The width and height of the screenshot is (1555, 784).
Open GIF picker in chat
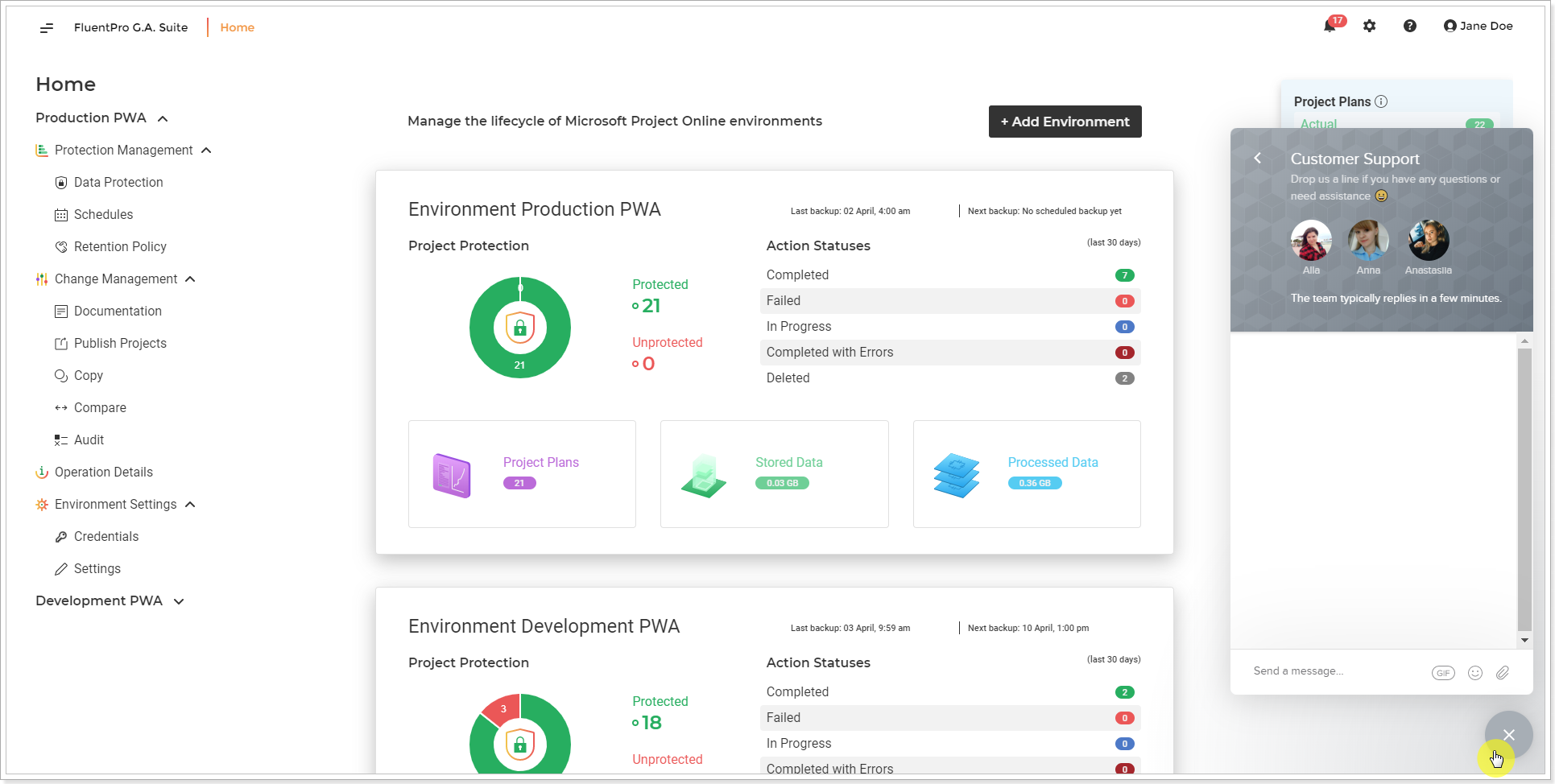pos(1443,673)
